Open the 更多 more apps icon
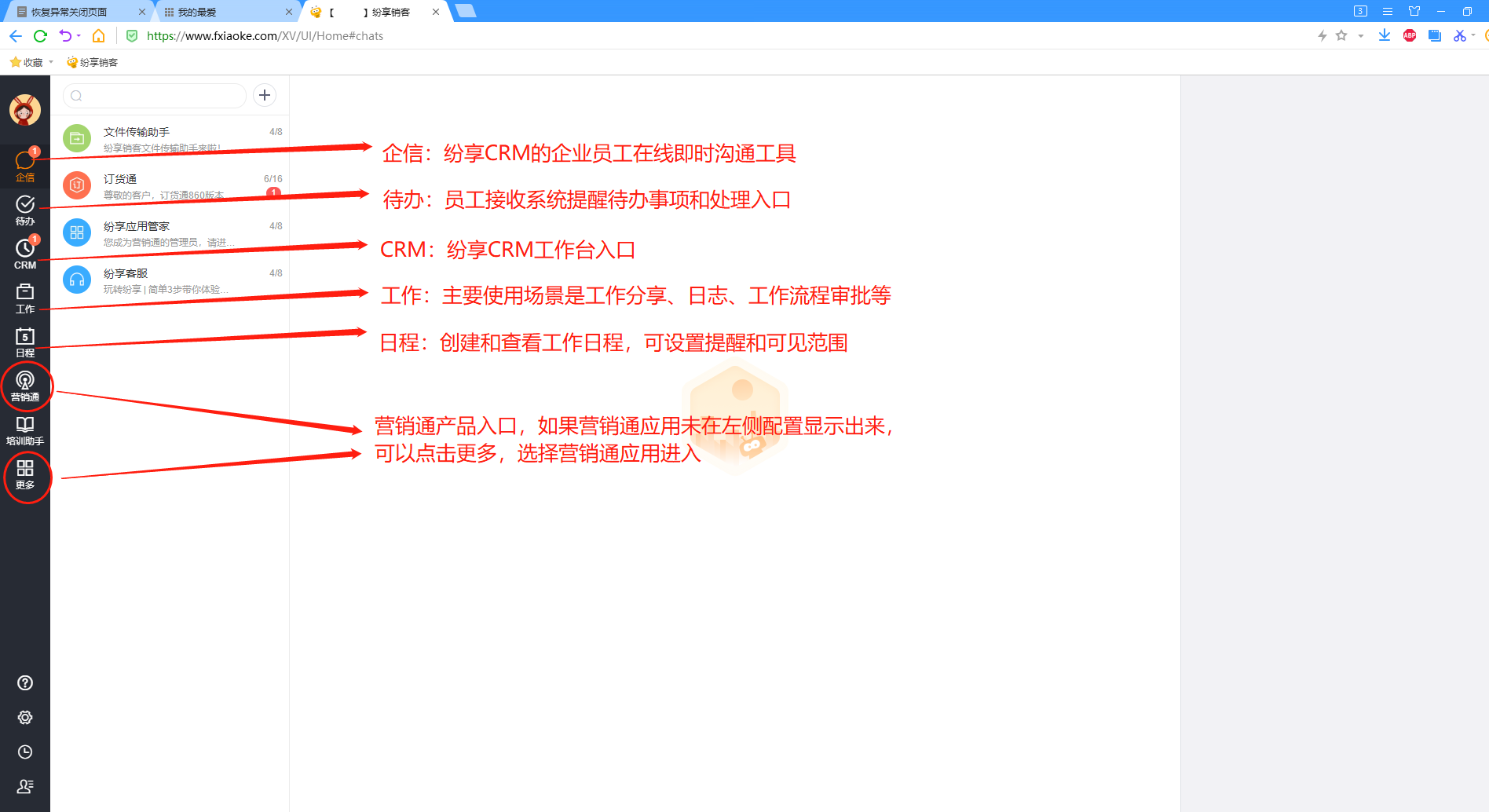This screenshot has height=812, width=1489. (25, 474)
